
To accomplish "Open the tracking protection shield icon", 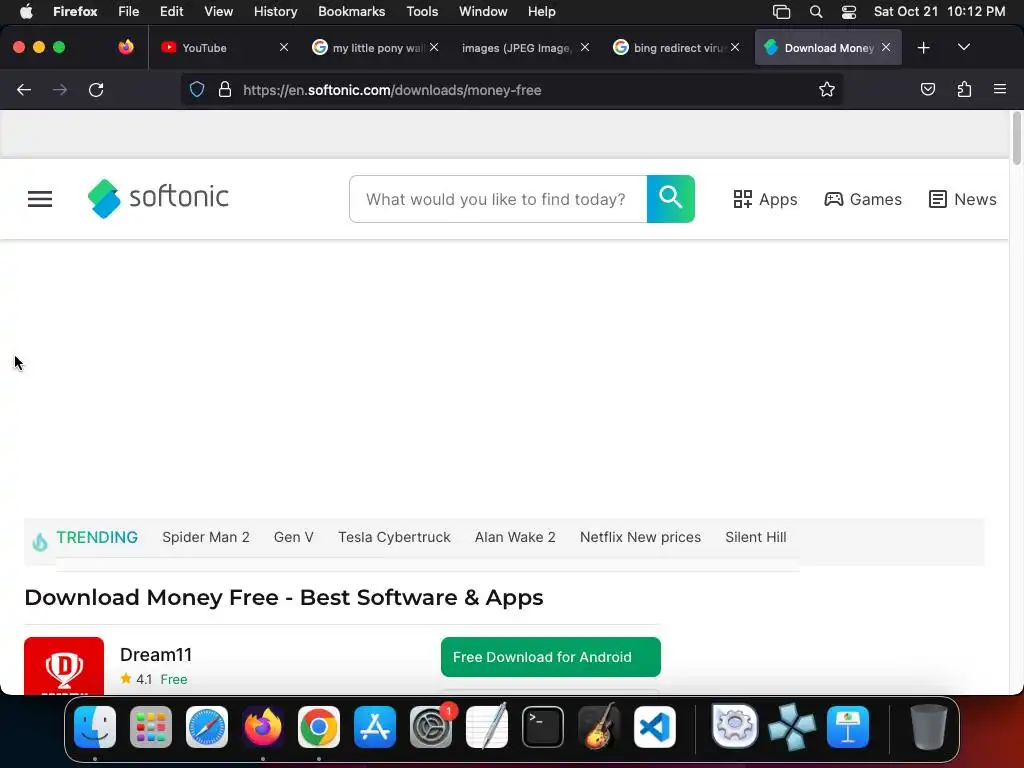I will point(197,89).
